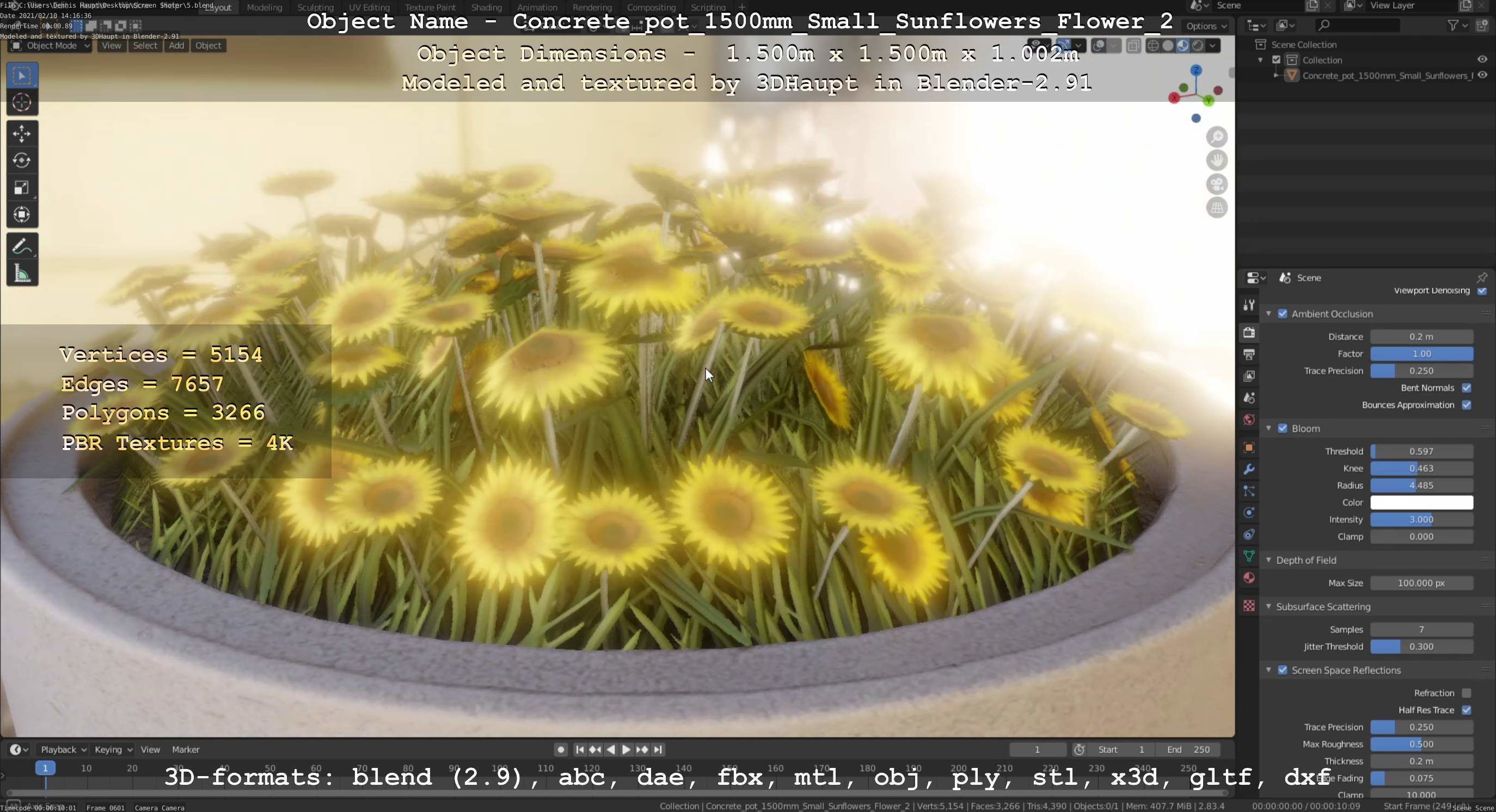
Task: Collapse the Screen Space Reflections panel
Action: click(1268, 670)
